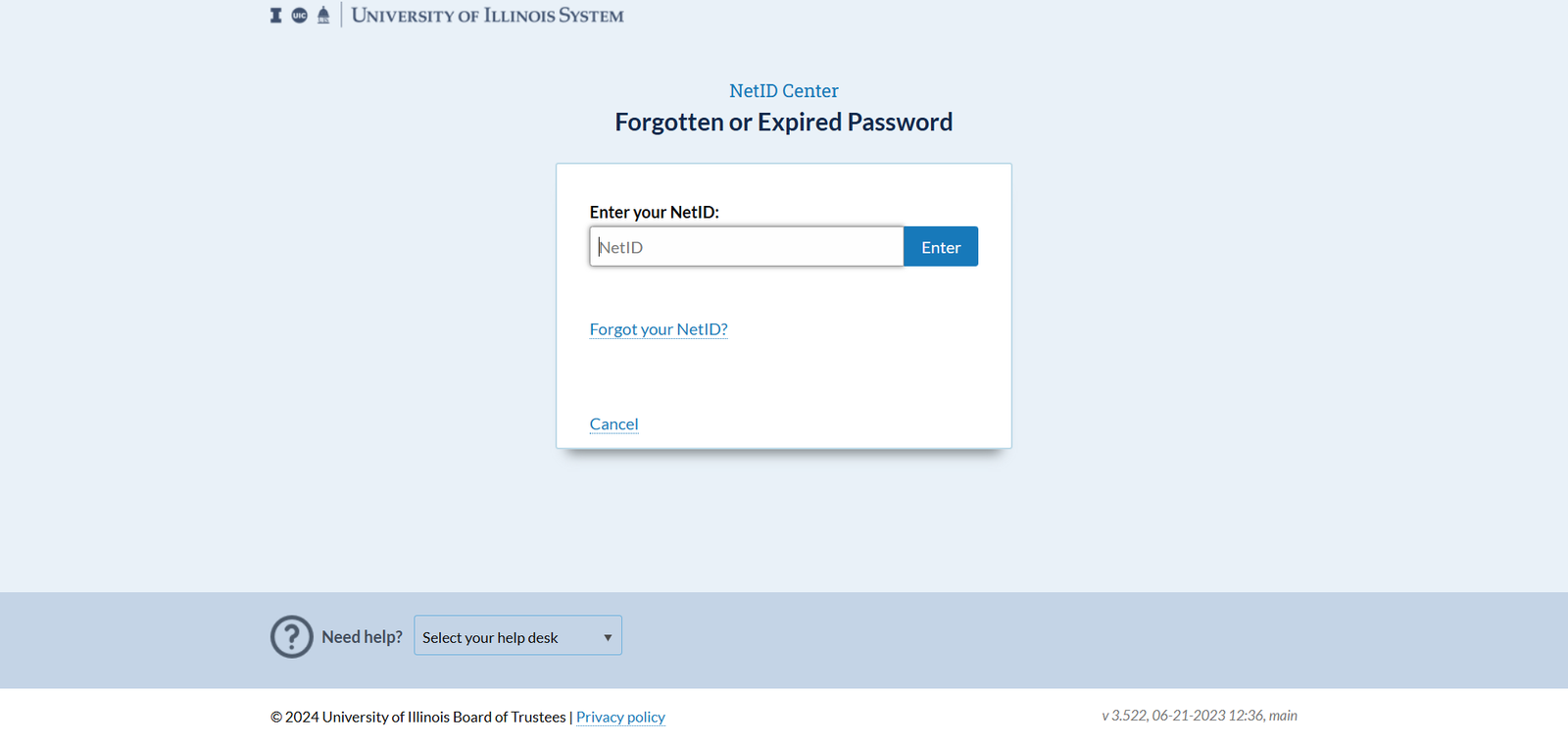Click the Forgotten or Expired Password heading
1568x745 pixels.
coord(783,122)
